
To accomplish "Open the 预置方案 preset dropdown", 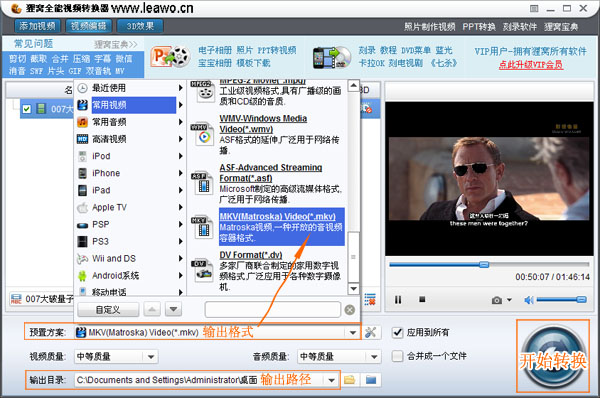I will 352,333.
